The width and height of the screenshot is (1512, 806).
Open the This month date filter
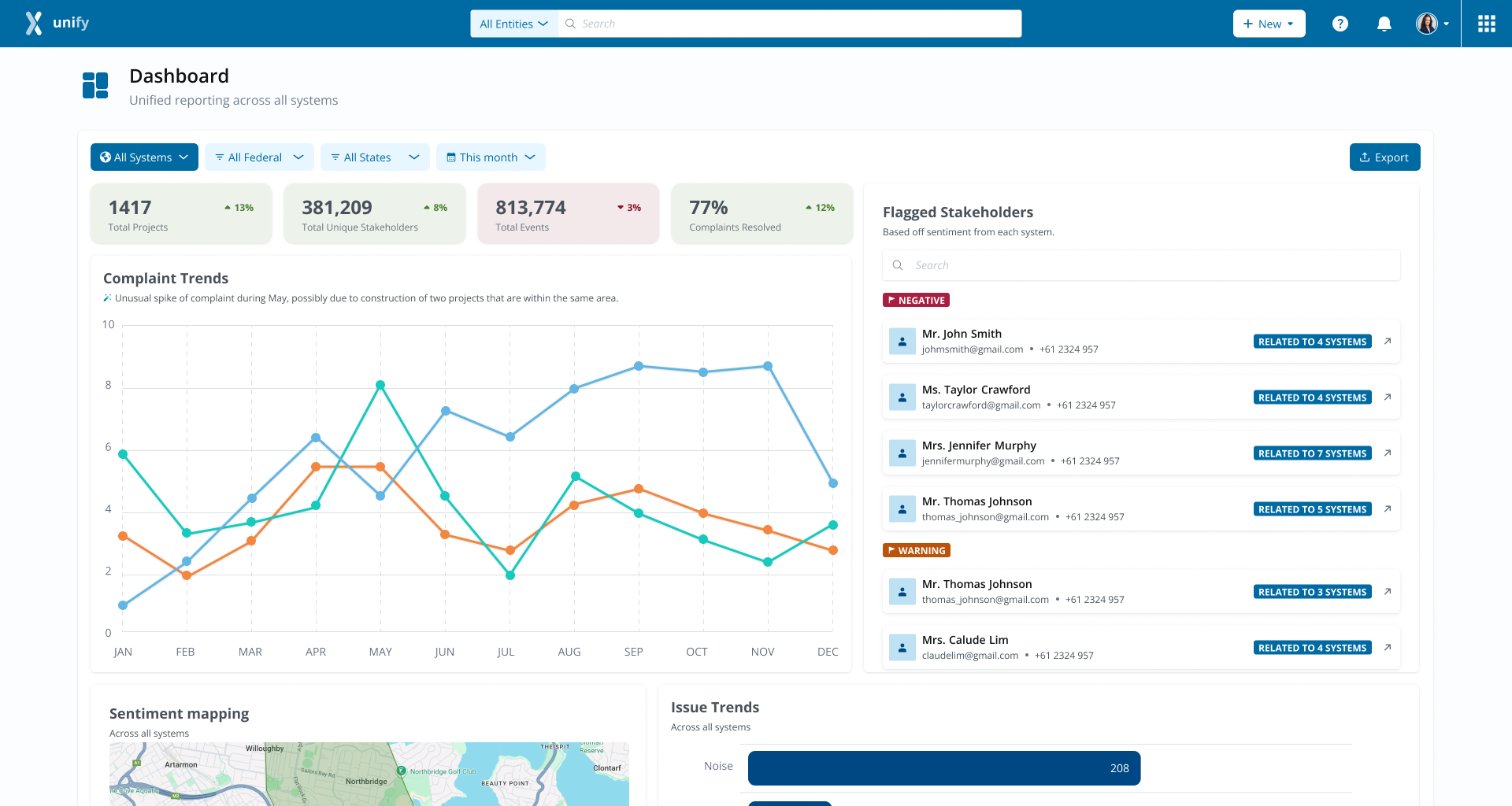[x=491, y=157]
